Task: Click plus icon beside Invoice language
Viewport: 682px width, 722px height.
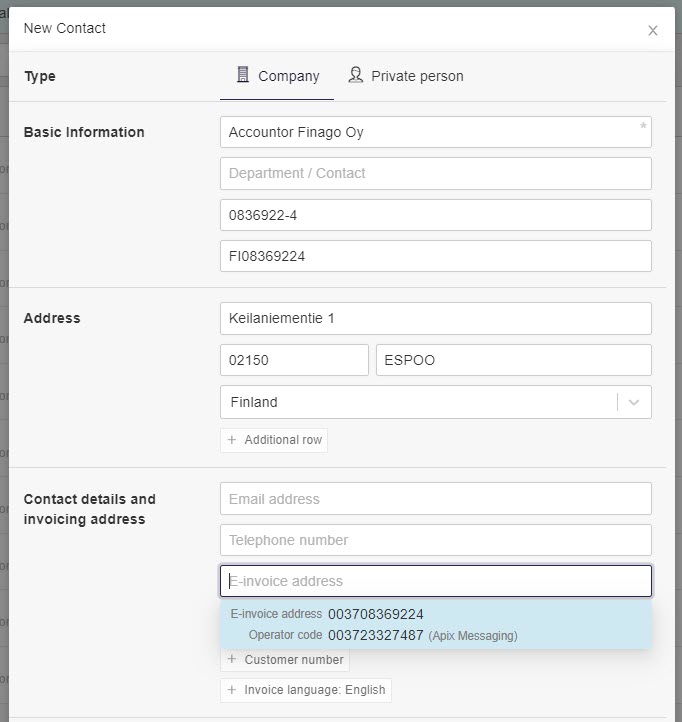Action: click(232, 690)
